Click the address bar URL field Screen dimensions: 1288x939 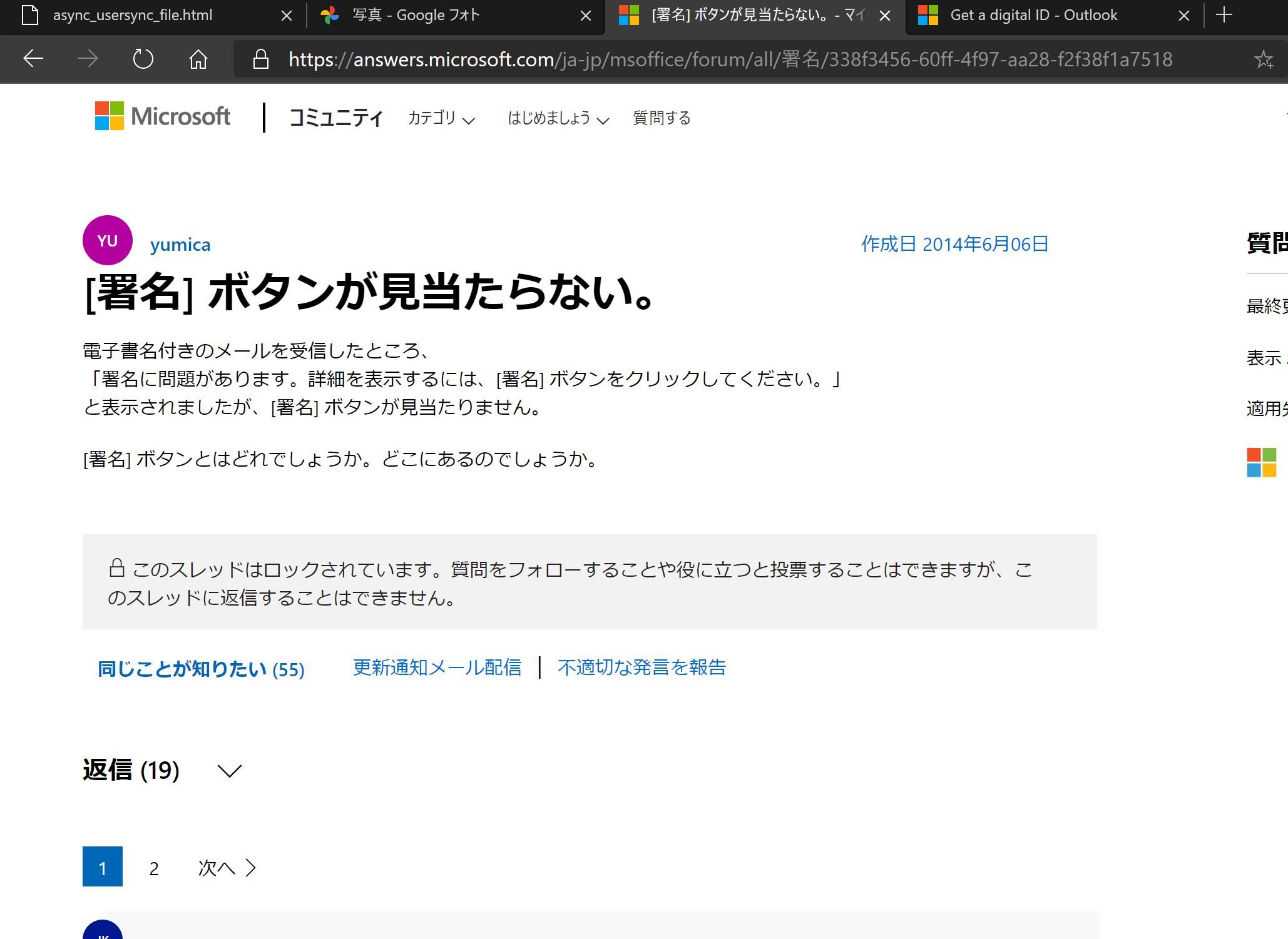tap(730, 59)
